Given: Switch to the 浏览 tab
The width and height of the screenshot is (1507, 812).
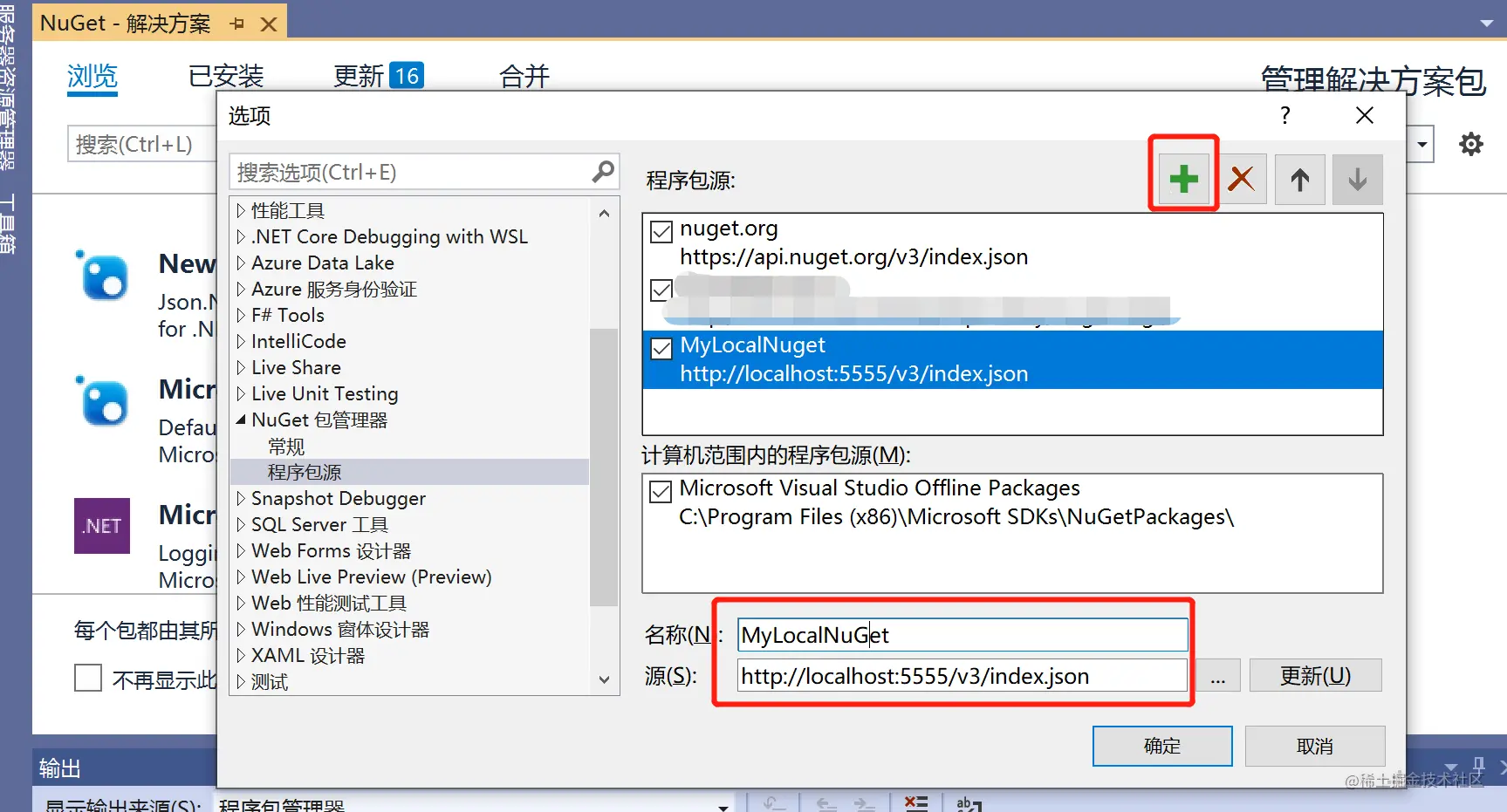Looking at the screenshot, I should (92, 77).
